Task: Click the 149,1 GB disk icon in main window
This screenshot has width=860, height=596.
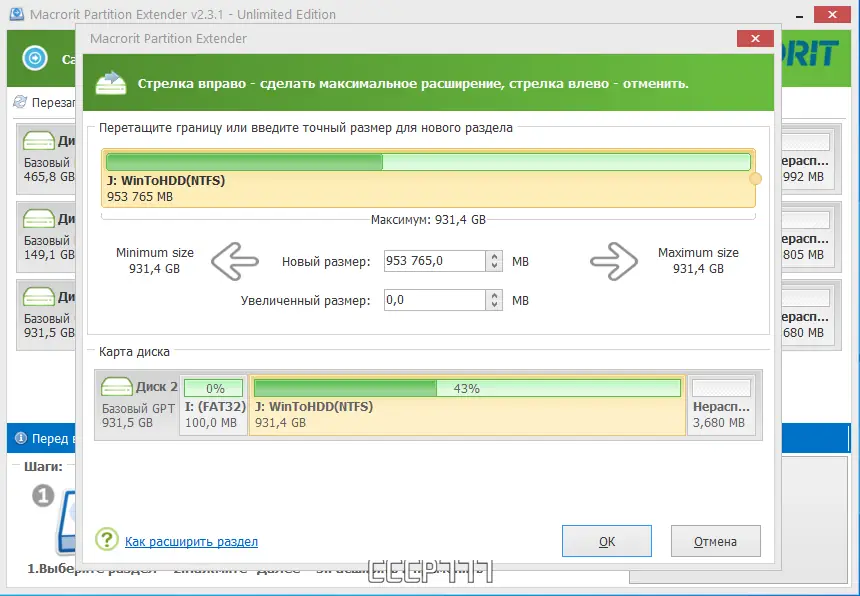Action: coord(39,219)
